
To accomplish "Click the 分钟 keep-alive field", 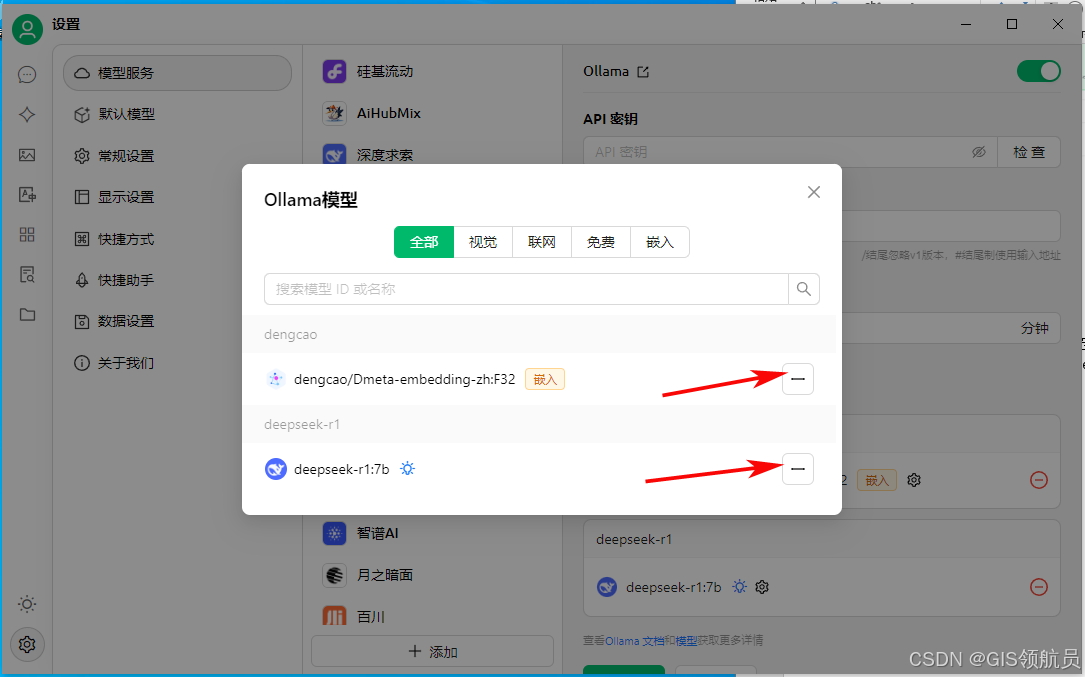I will [x=951, y=327].
